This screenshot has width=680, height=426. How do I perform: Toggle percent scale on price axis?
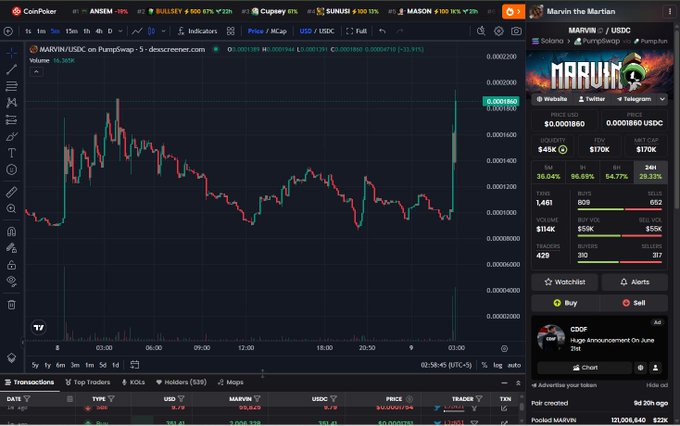pos(484,365)
